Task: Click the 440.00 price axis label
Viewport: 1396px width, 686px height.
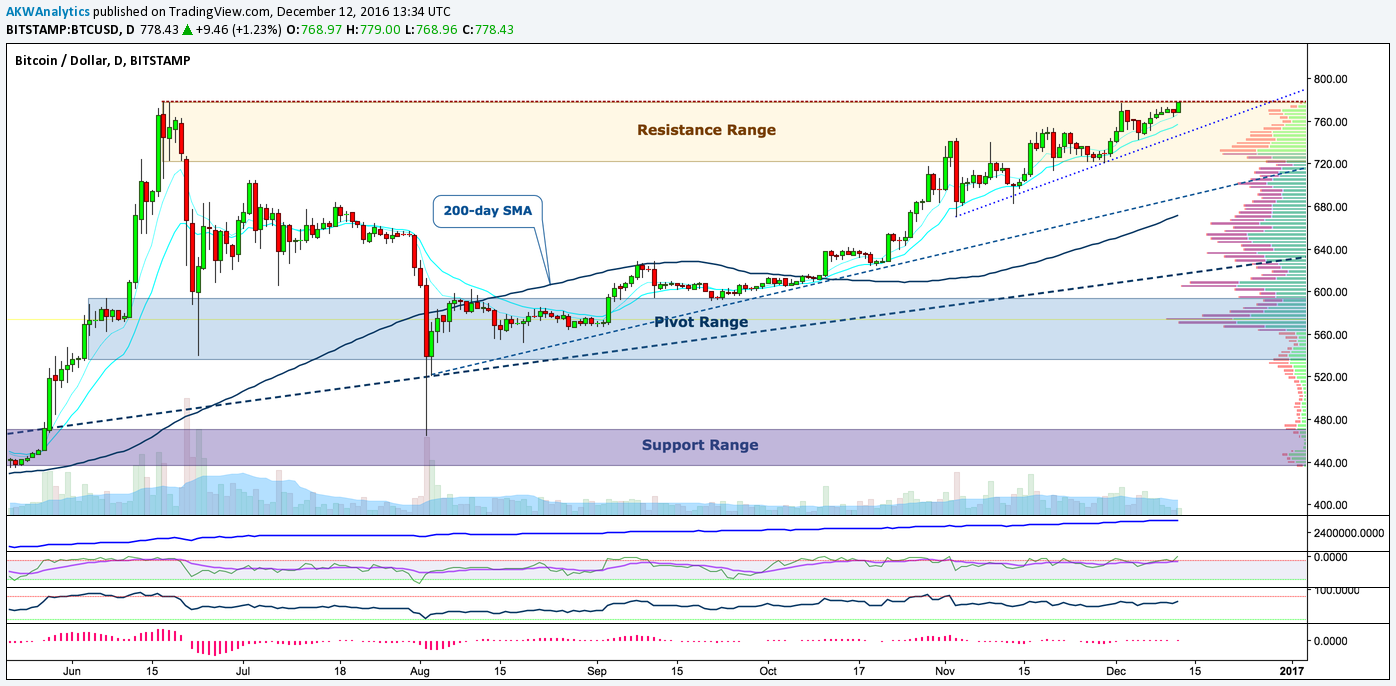Action: pyautogui.click(x=1330, y=463)
